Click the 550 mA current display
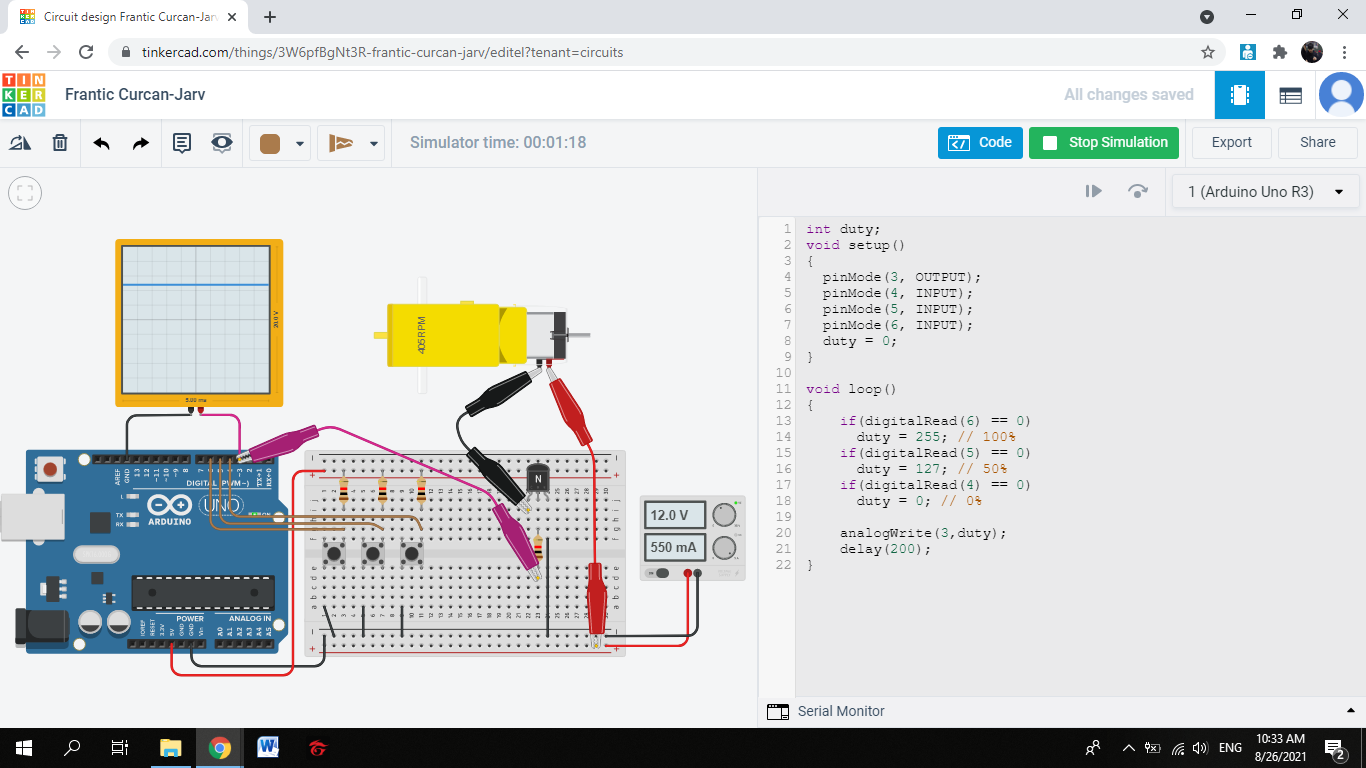The width and height of the screenshot is (1366, 768). click(675, 547)
